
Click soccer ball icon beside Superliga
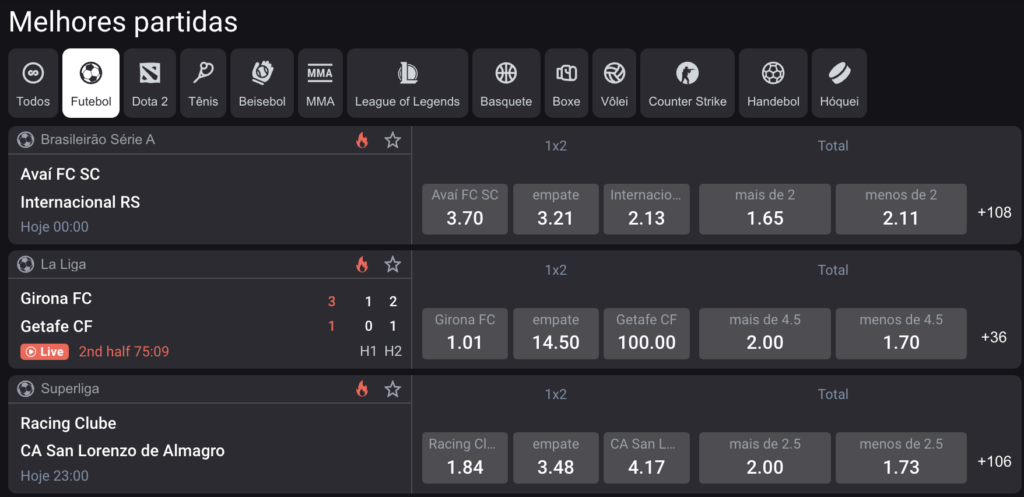click(25, 389)
